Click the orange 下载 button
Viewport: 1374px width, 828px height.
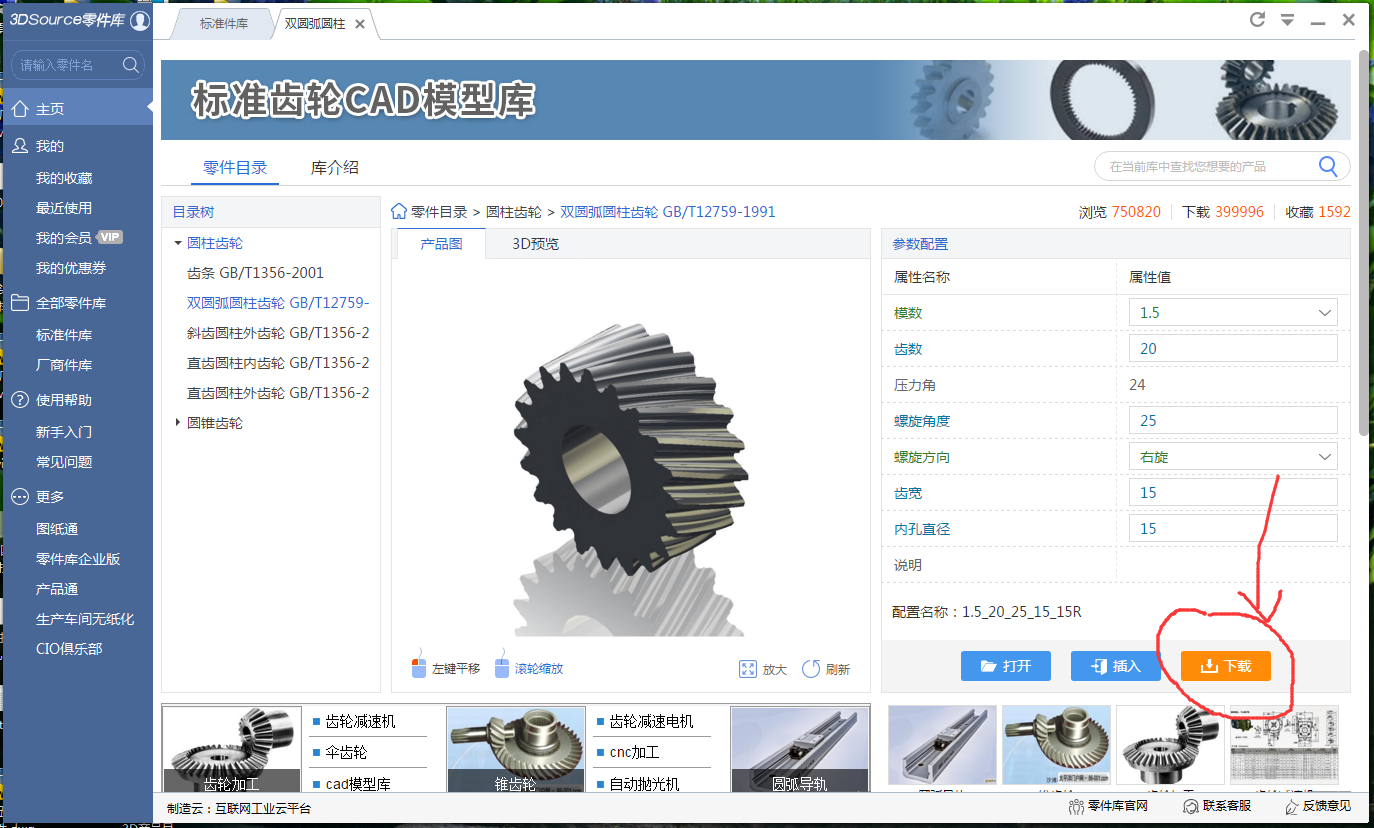pyautogui.click(x=1225, y=666)
